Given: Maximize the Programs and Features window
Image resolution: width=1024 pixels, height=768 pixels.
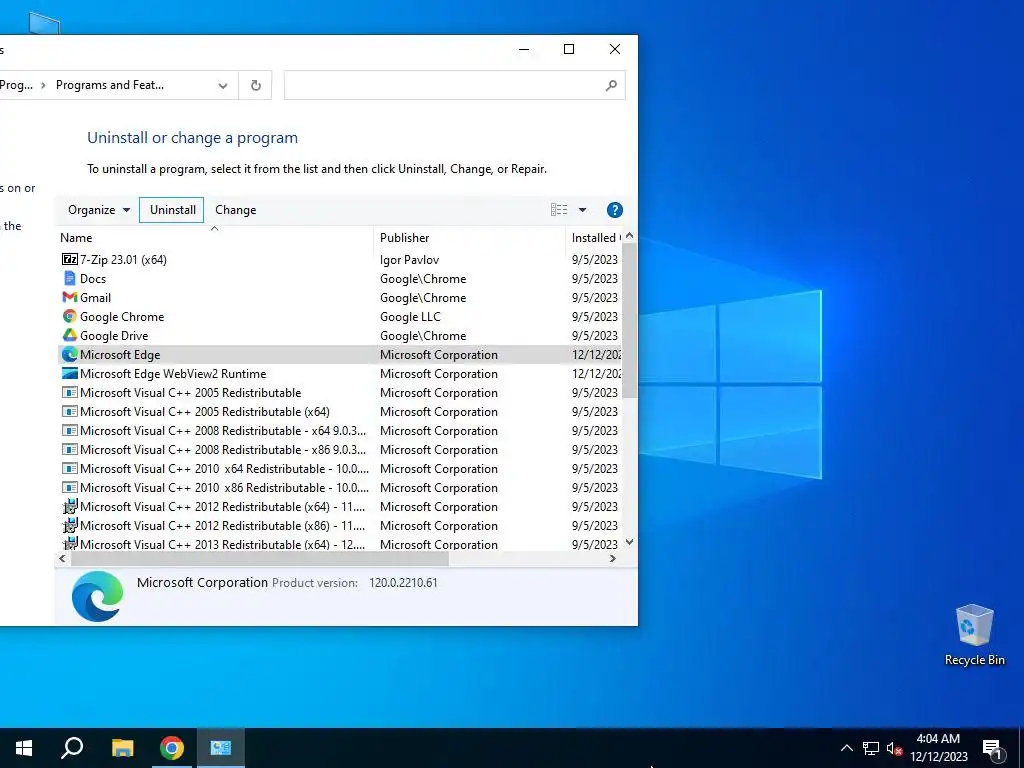Looking at the screenshot, I should click(569, 49).
